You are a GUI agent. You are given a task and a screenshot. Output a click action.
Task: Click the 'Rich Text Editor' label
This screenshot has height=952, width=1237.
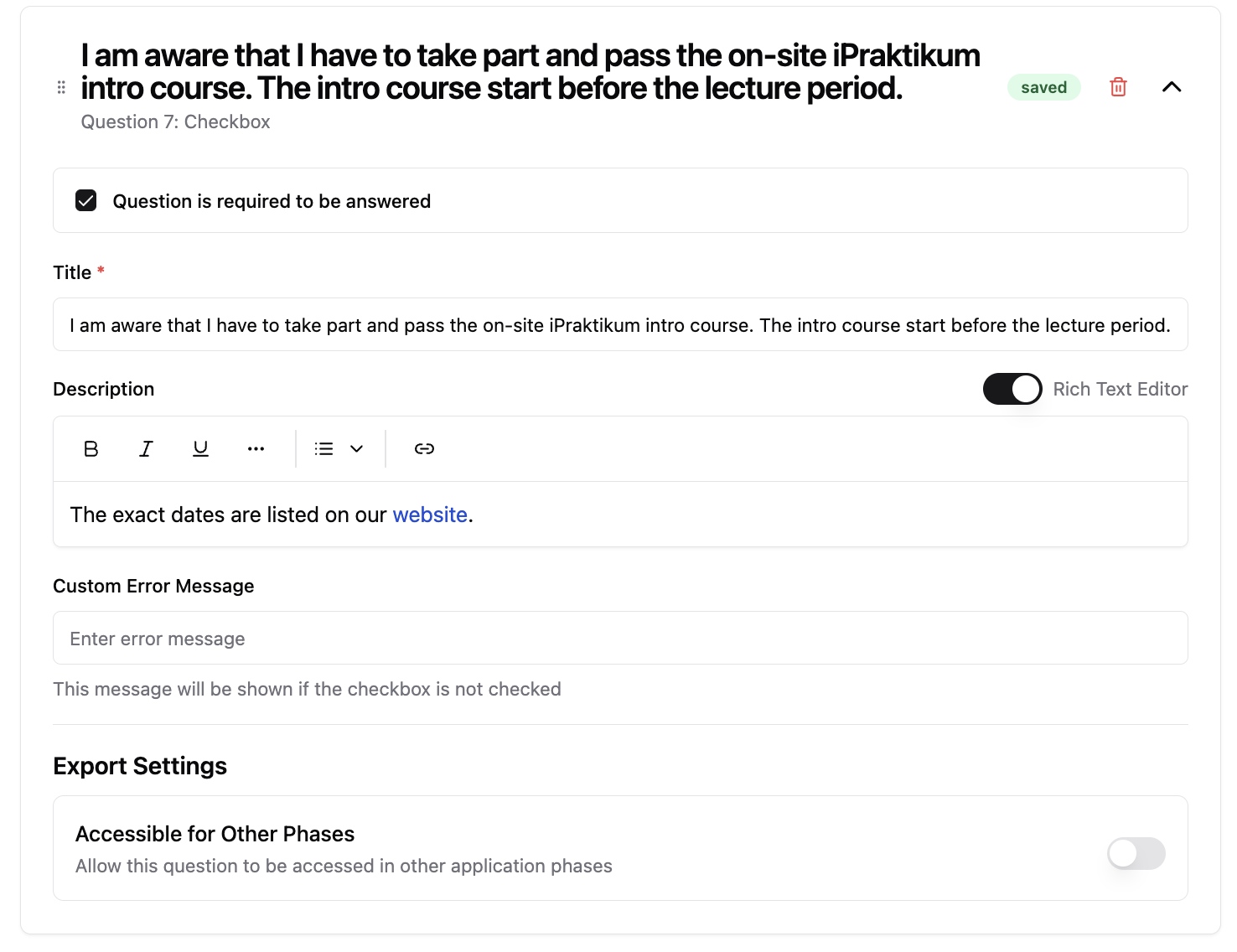tap(1120, 389)
